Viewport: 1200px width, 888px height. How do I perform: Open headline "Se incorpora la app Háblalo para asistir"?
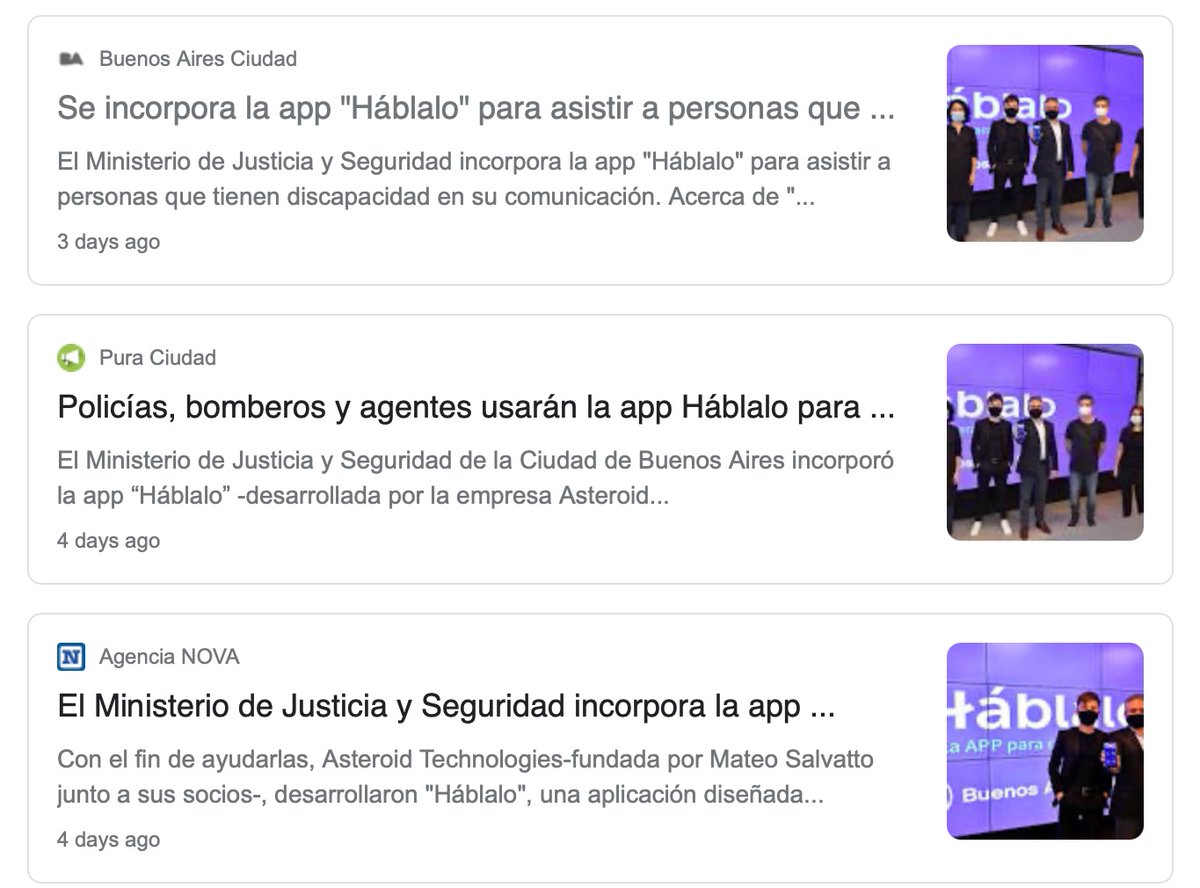pos(476,108)
